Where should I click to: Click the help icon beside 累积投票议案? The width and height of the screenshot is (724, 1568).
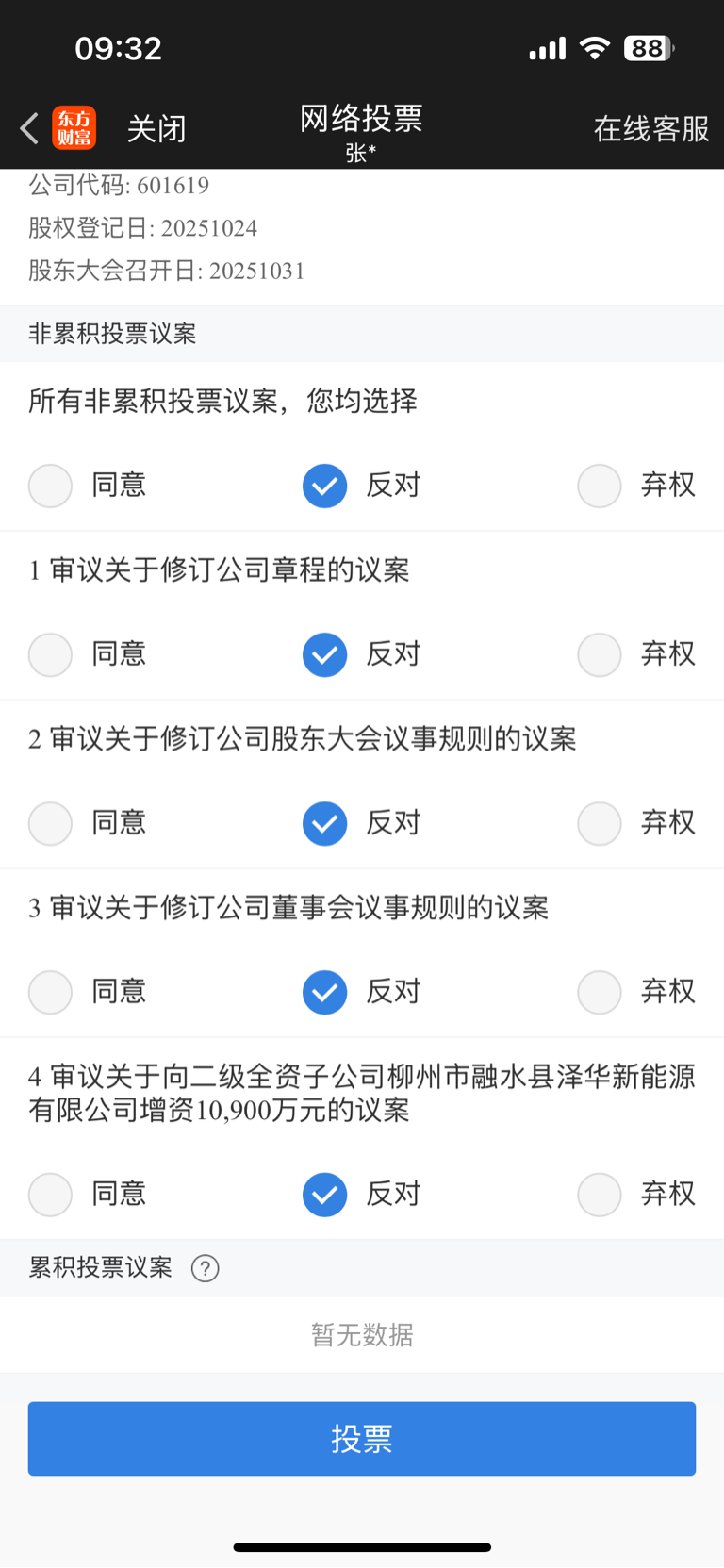(x=205, y=1268)
